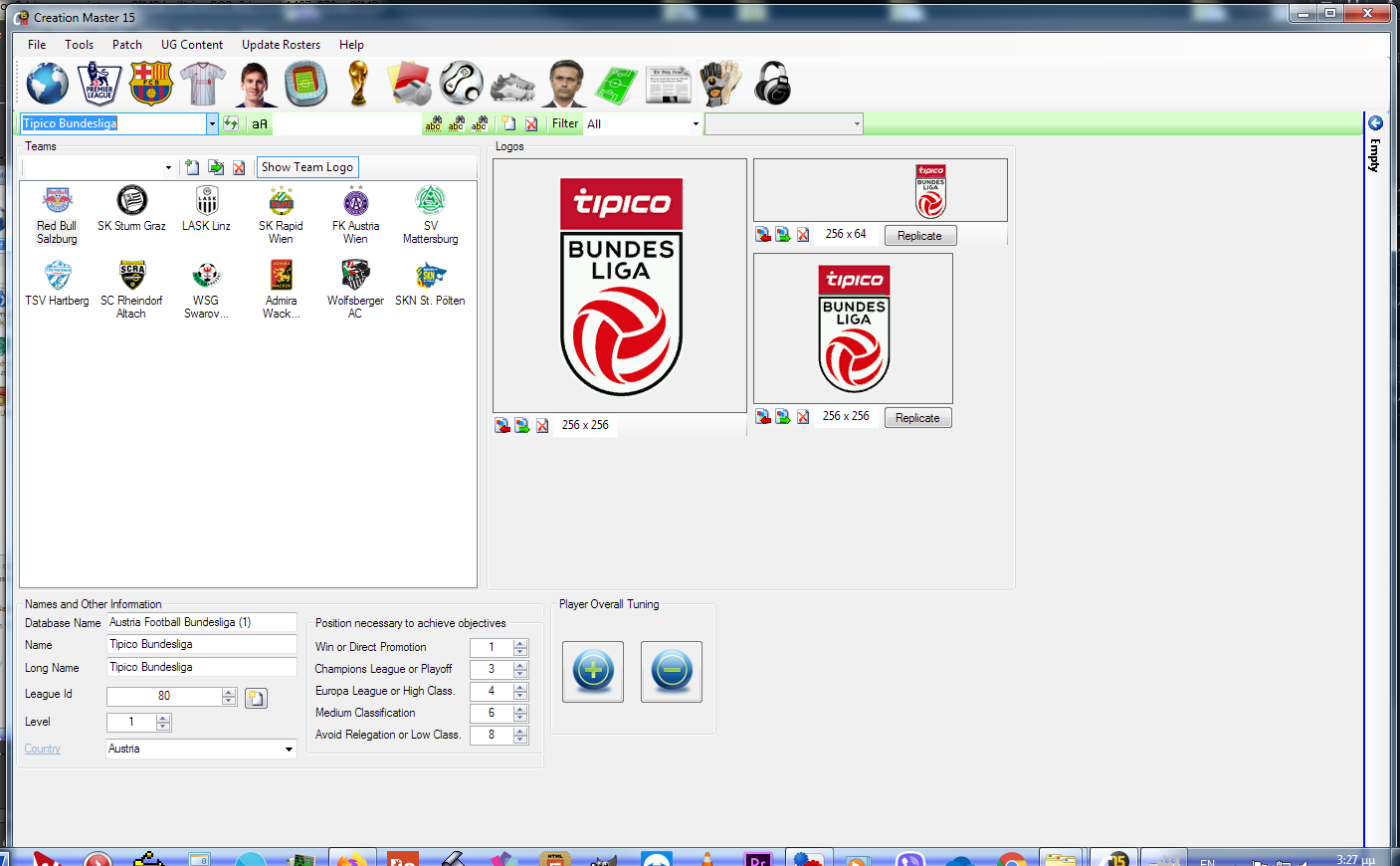Viewport: 1400px width, 866px height.
Task: Click the aA case toggle icon
Action: [x=260, y=123]
